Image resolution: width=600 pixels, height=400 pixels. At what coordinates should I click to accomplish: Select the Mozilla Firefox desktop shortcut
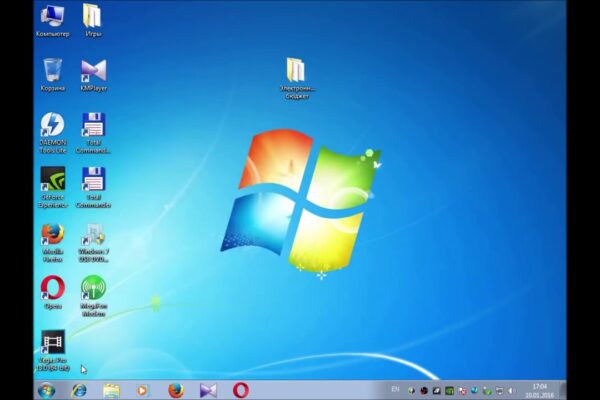[x=52, y=236]
